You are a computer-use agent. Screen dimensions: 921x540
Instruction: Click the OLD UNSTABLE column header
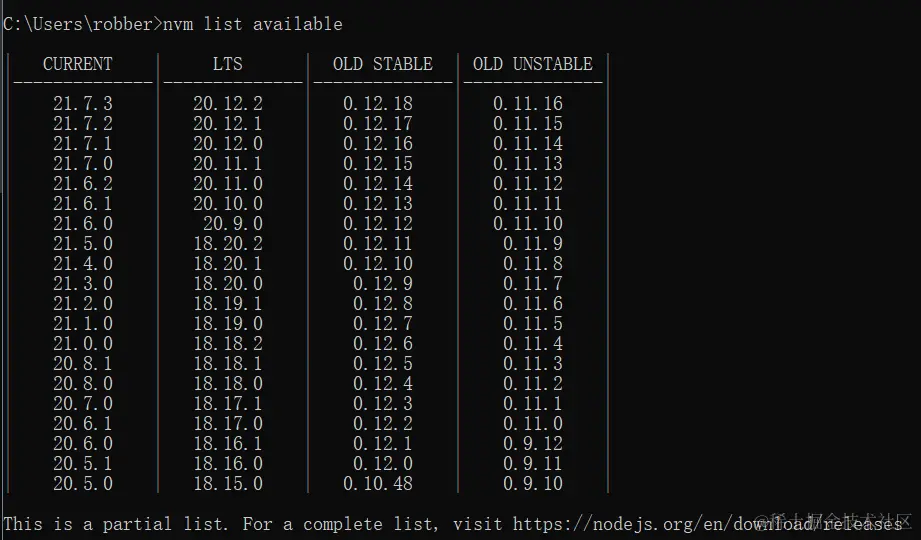533,64
